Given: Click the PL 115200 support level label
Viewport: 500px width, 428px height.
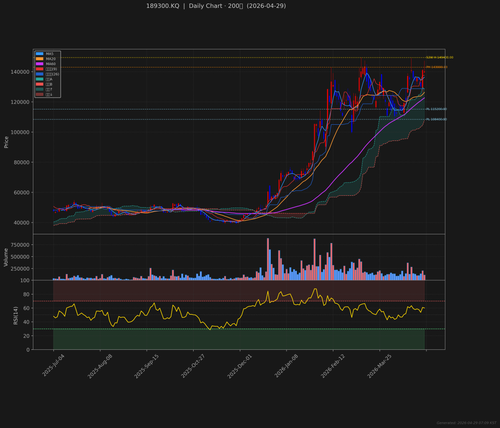Looking at the screenshot, I should 436,109.
